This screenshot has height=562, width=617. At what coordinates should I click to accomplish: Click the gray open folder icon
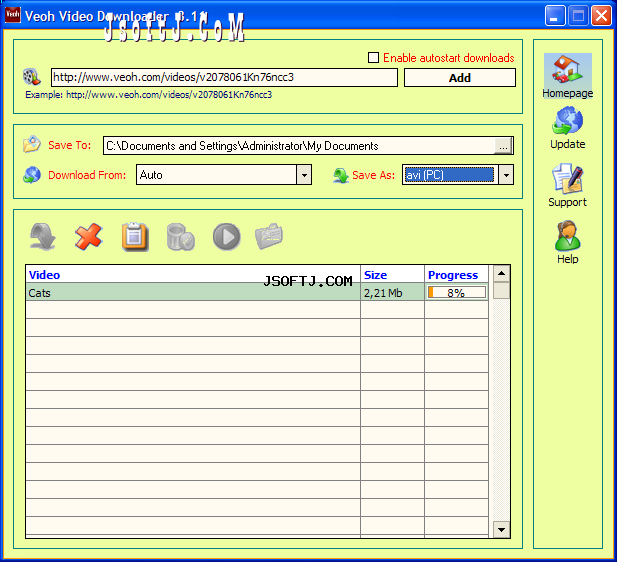(x=269, y=236)
